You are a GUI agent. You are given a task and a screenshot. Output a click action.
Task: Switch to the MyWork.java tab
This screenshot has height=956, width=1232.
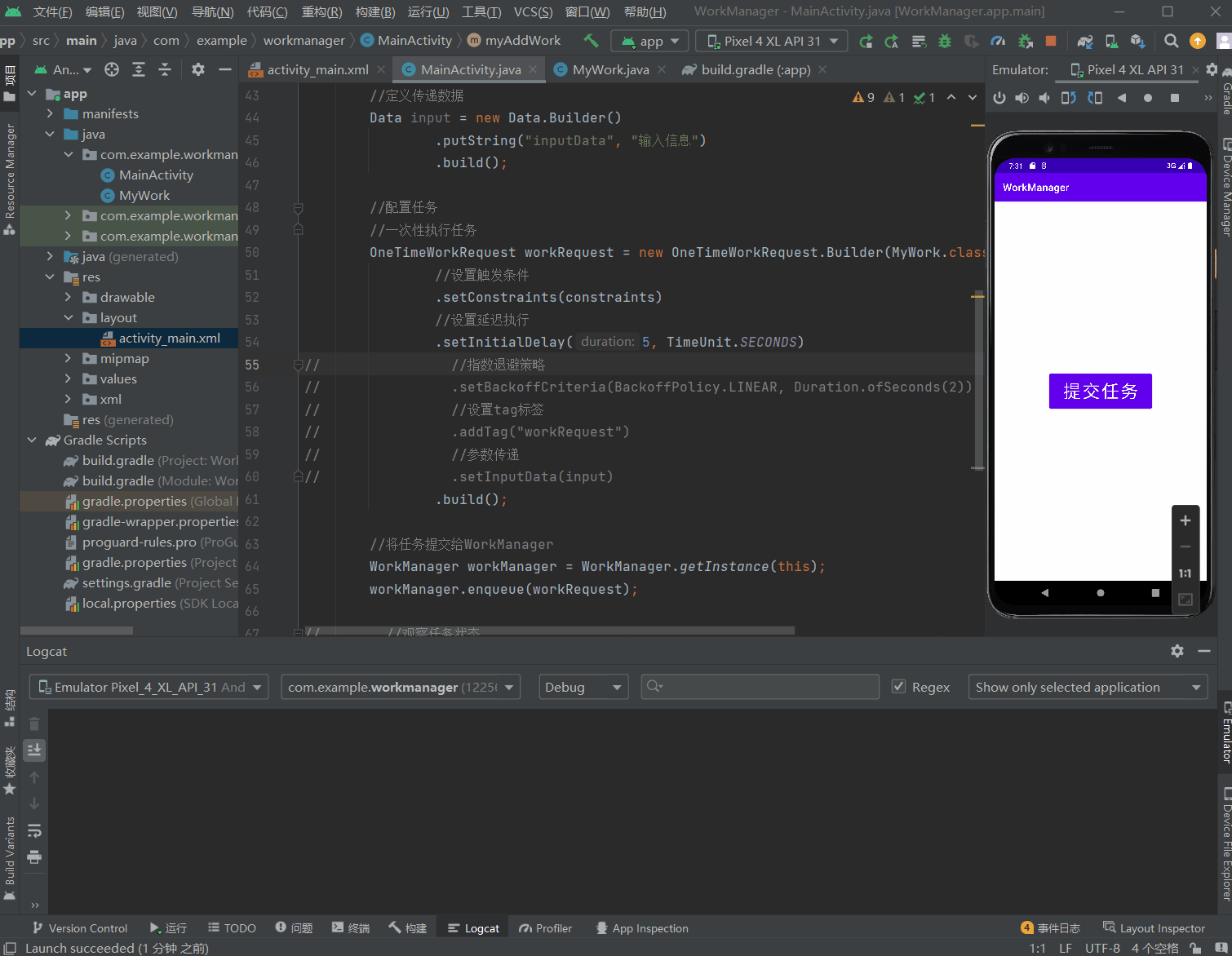(610, 70)
